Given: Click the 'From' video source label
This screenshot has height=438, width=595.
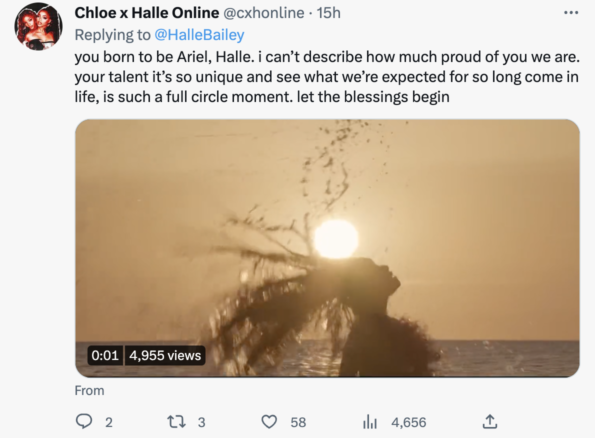Looking at the screenshot, I should point(89,390).
